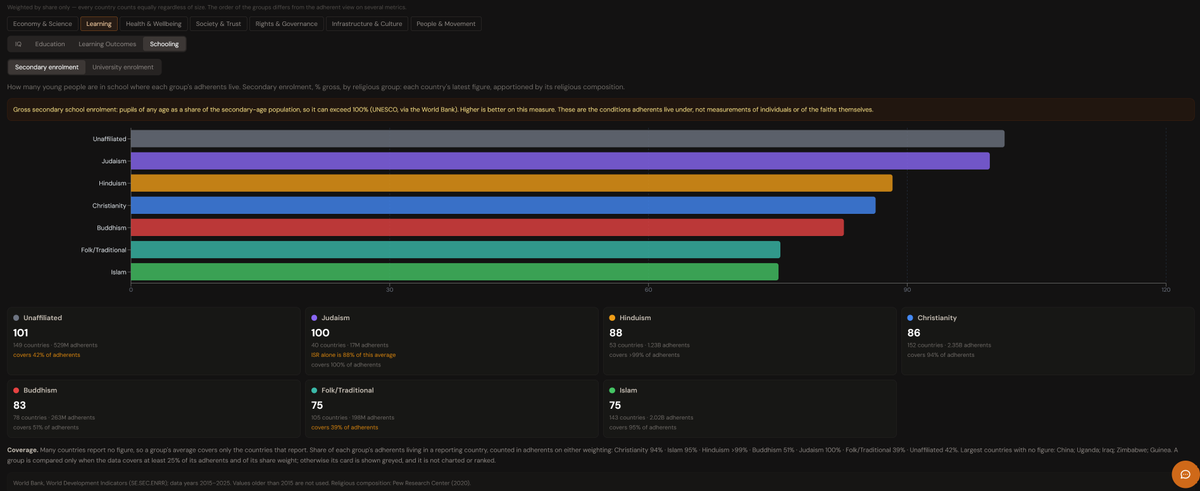Click the x-axis tick label 30

[x=389, y=290]
